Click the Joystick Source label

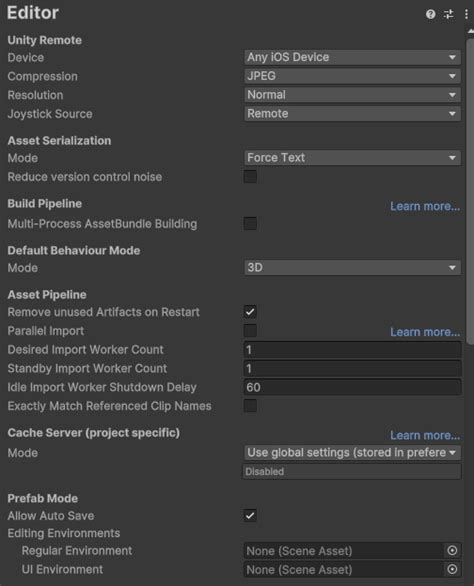click(x=50, y=114)
